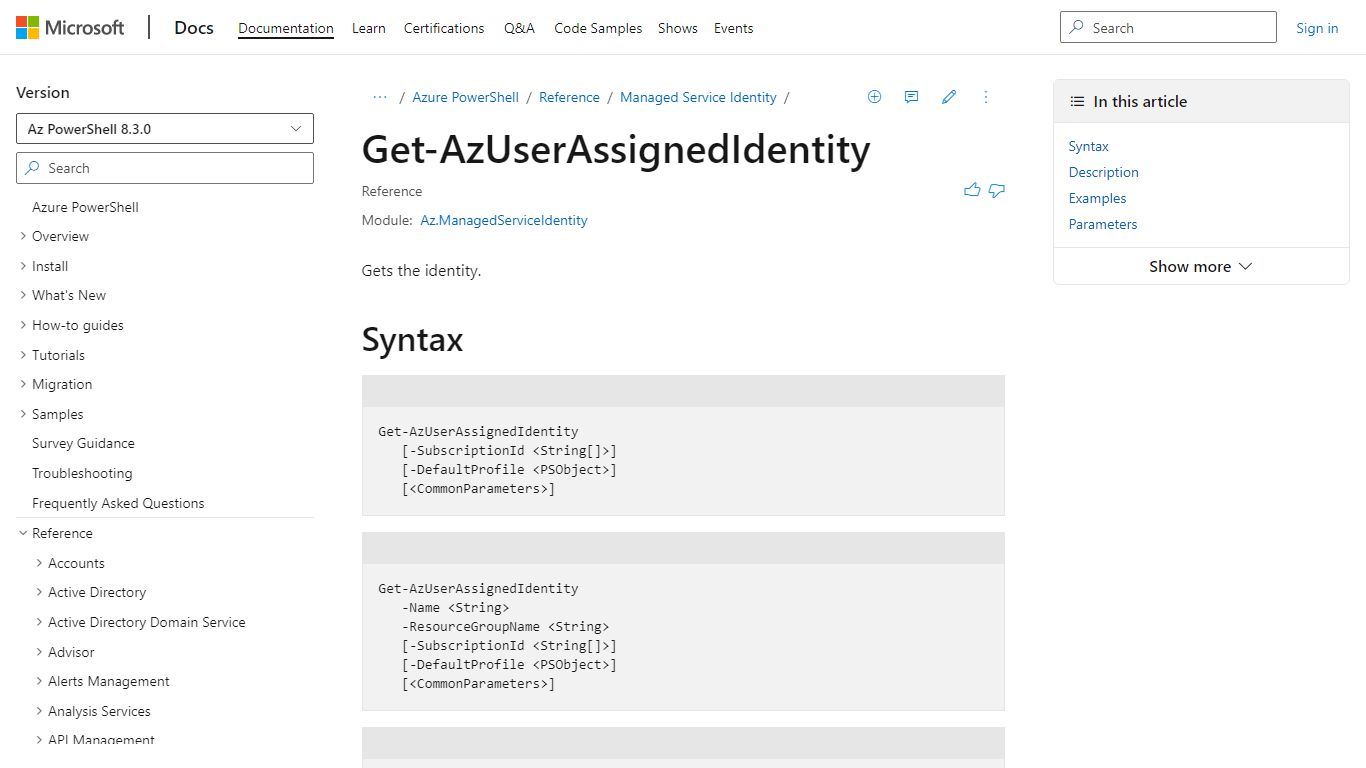Open the Reference breadcrumb link

[569, 97]
